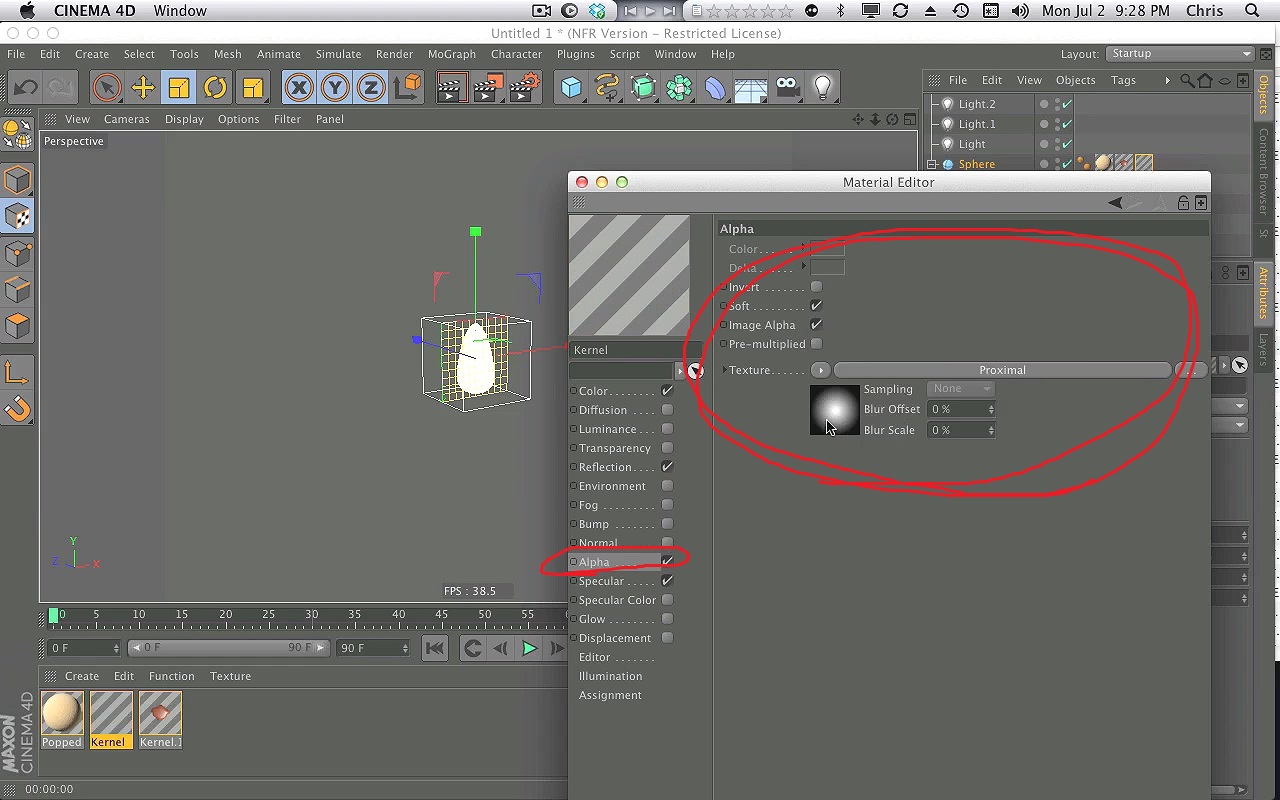Viewport: 1280px width, 800px height.
Task: Play the animation forward
Action: [529, 648]
